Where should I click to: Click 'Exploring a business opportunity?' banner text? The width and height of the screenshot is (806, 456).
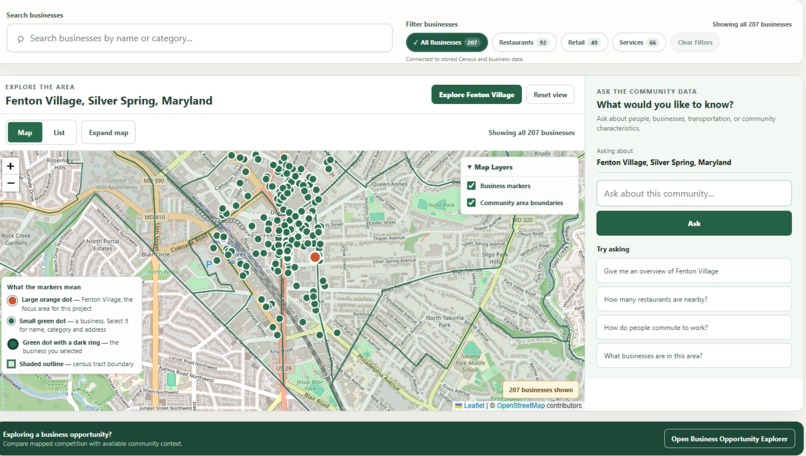coord(57,434)
